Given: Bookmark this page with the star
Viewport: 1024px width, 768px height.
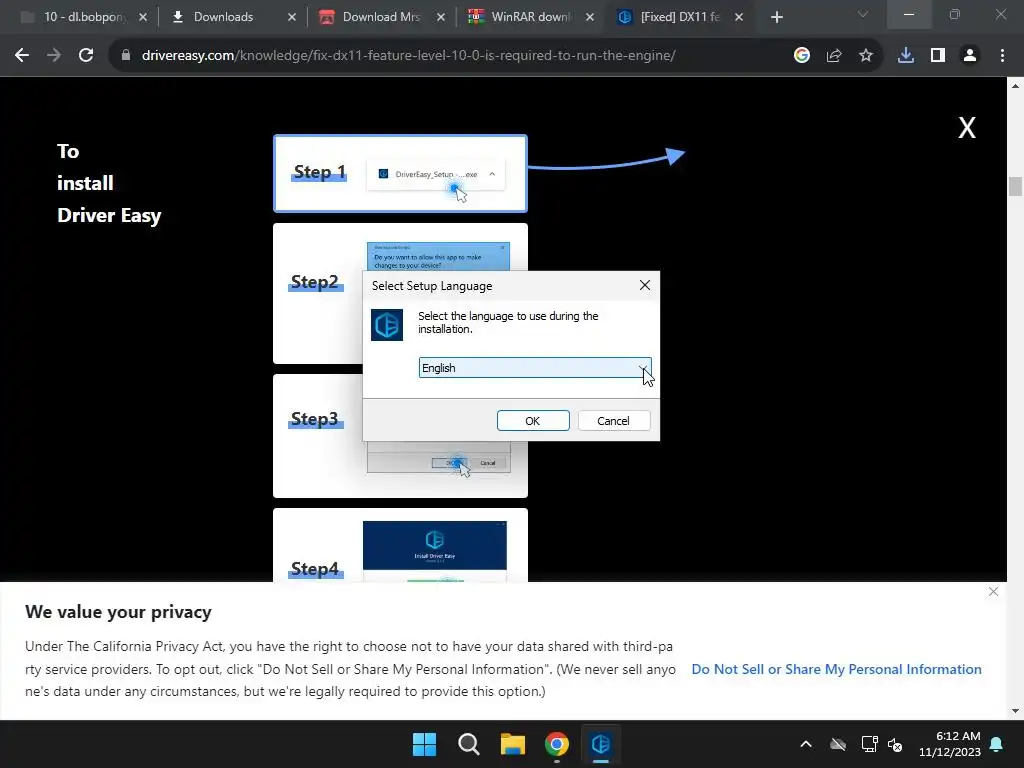Looking at the screenshot, I should tap(866, 56).
